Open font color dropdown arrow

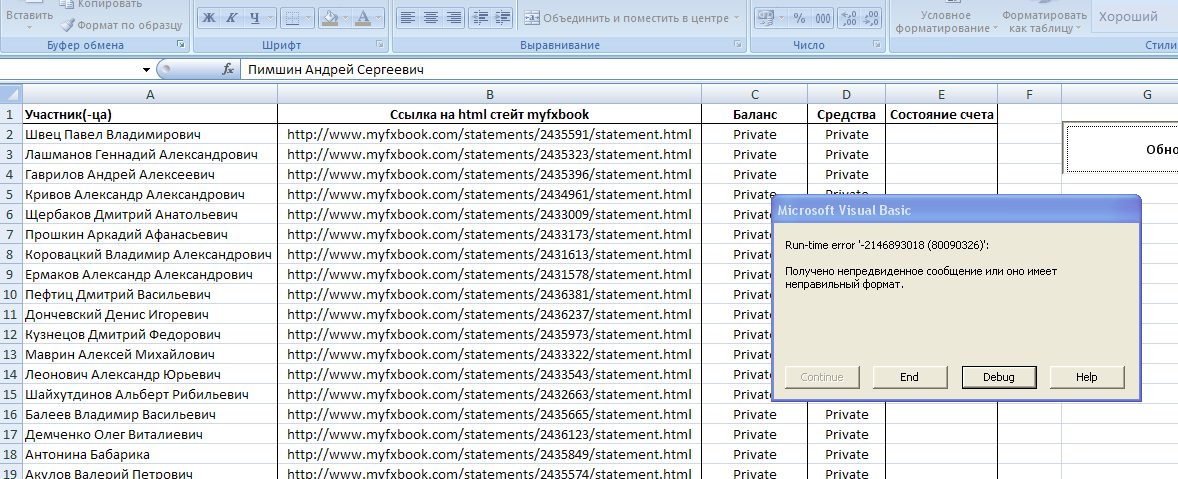coord(379,18)
